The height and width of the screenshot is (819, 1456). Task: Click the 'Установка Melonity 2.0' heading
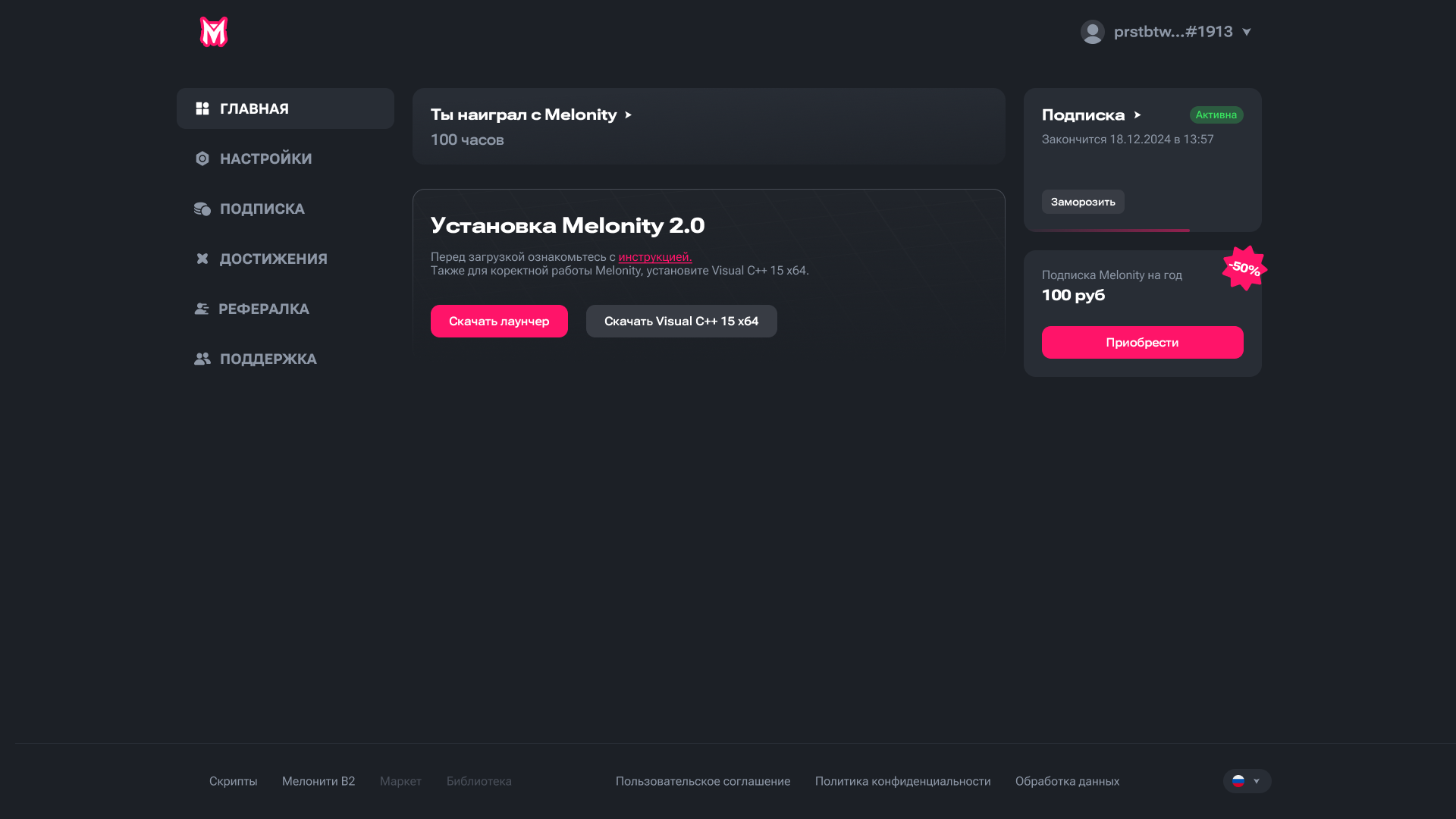tap(568, 225)
